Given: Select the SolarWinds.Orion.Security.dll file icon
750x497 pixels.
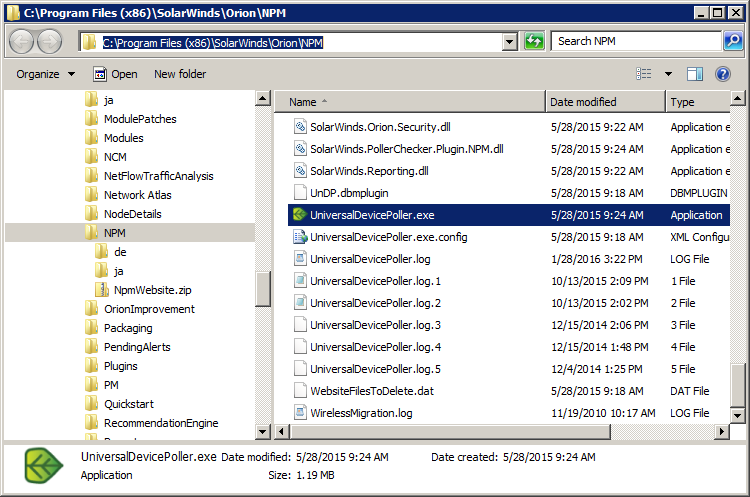Looking at the screenshot, I should click(300, 127).
